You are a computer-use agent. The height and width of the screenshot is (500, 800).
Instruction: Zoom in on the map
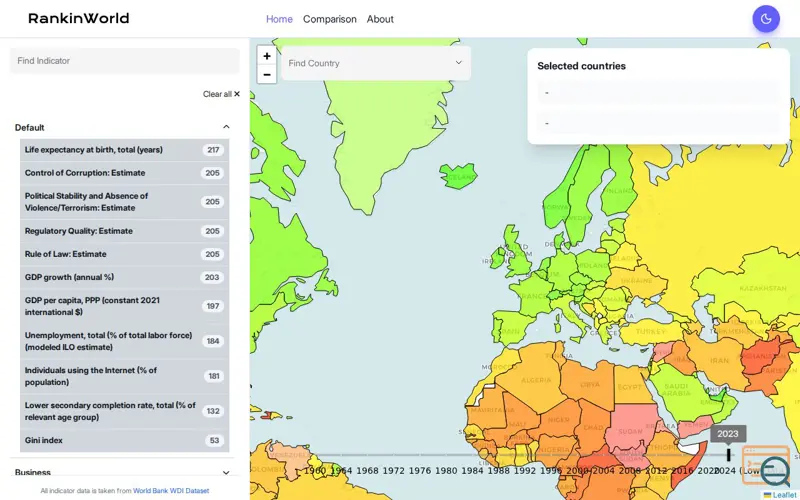266,56
